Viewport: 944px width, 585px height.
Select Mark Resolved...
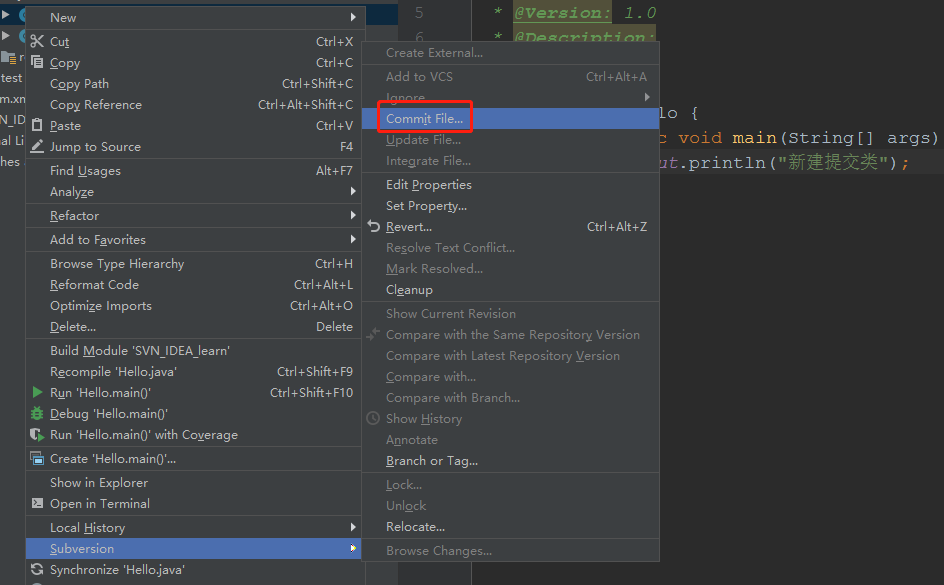pos(511,269)
